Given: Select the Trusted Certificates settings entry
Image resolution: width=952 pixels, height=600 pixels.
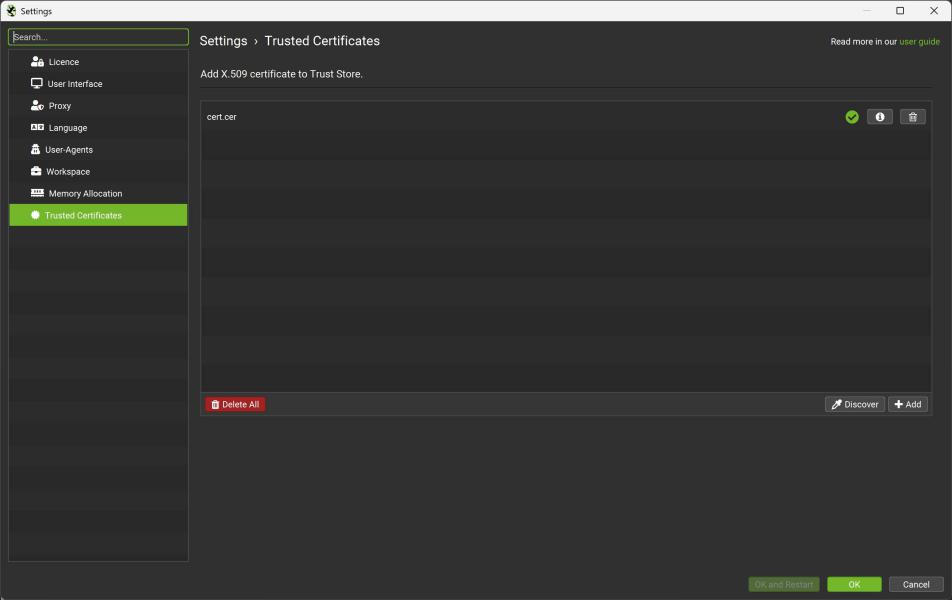Looking at the screenshot, I should point(83,216).
